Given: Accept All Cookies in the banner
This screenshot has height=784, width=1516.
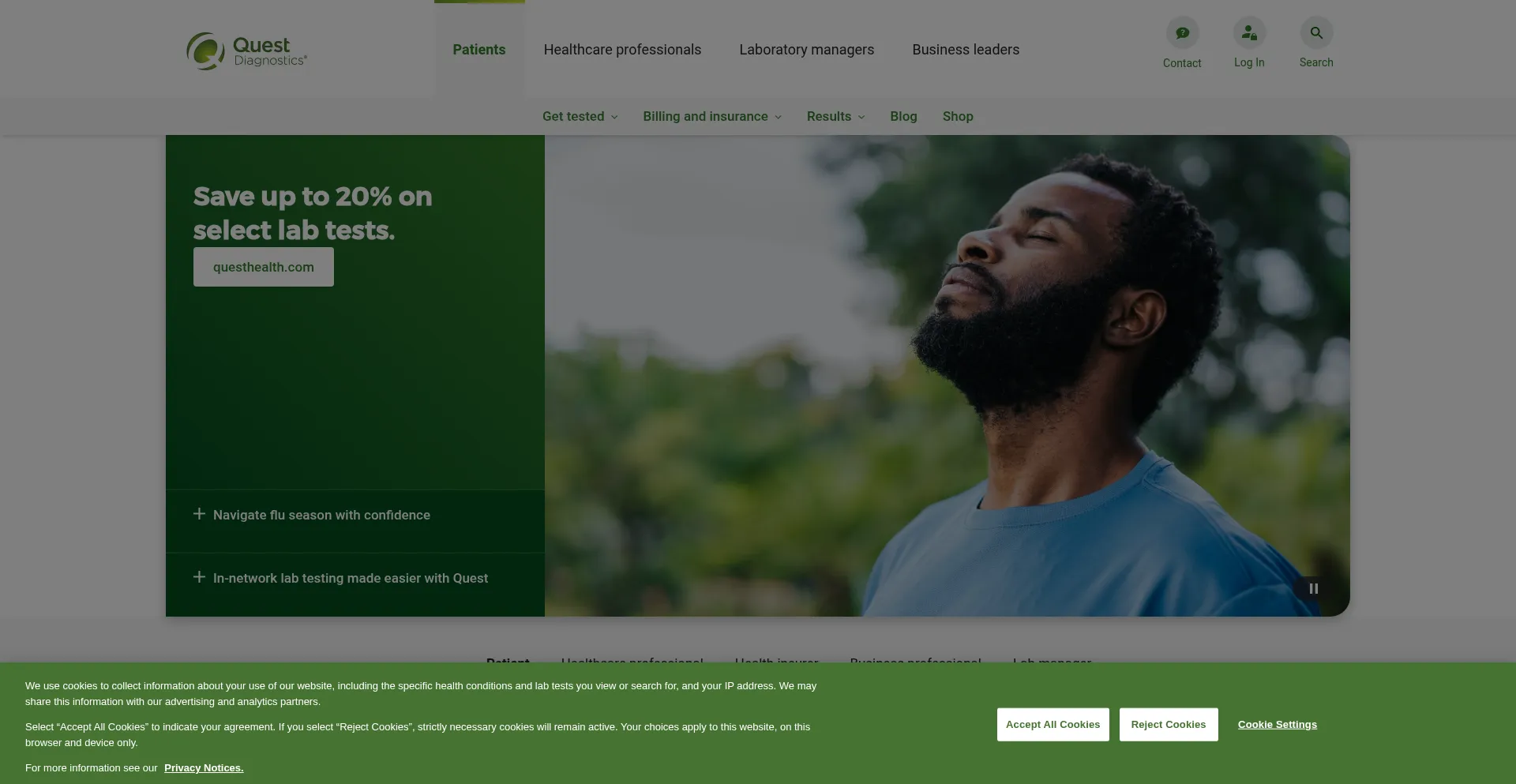Looking at the screenshot, I should tap(1053, 725).
